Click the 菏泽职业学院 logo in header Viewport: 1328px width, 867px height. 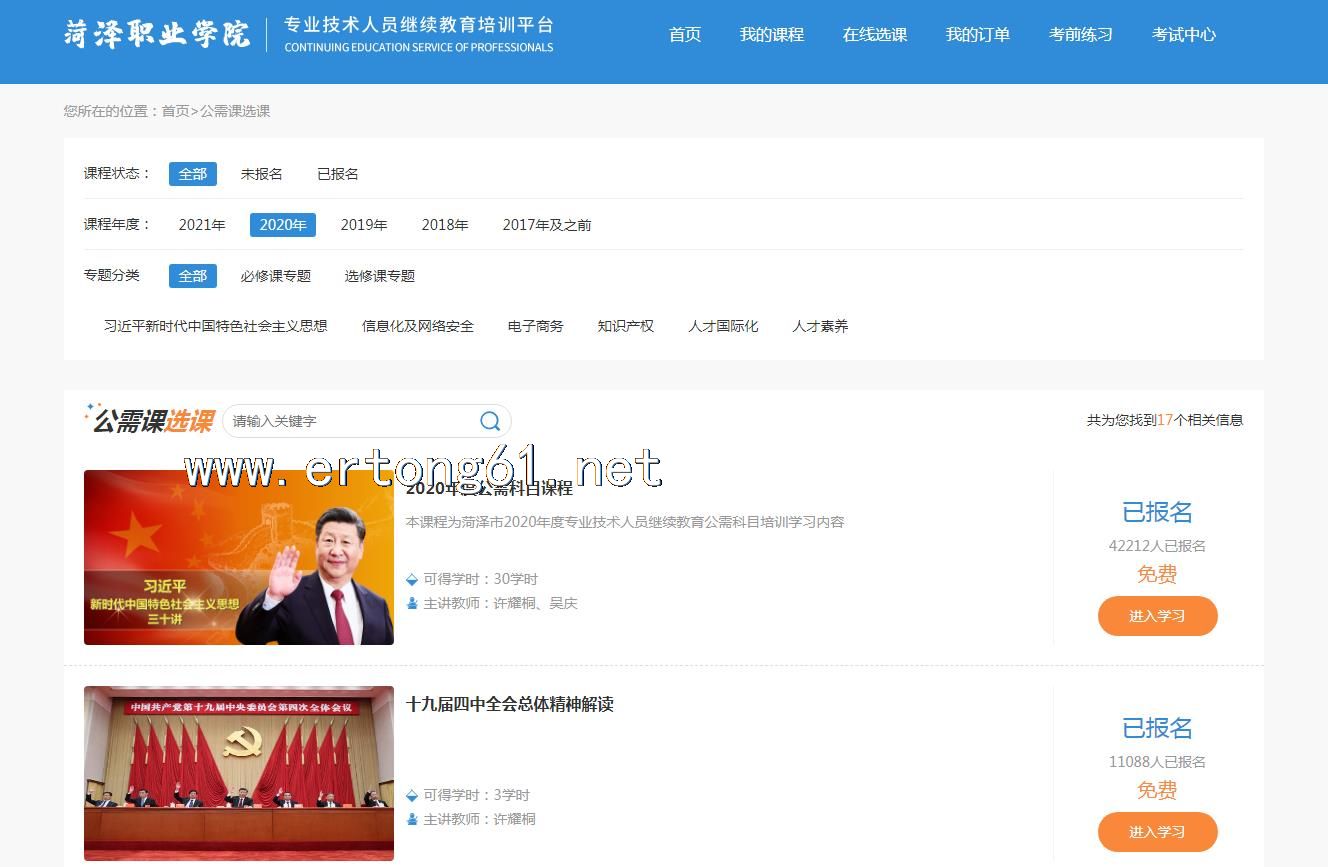pos(157,34)
